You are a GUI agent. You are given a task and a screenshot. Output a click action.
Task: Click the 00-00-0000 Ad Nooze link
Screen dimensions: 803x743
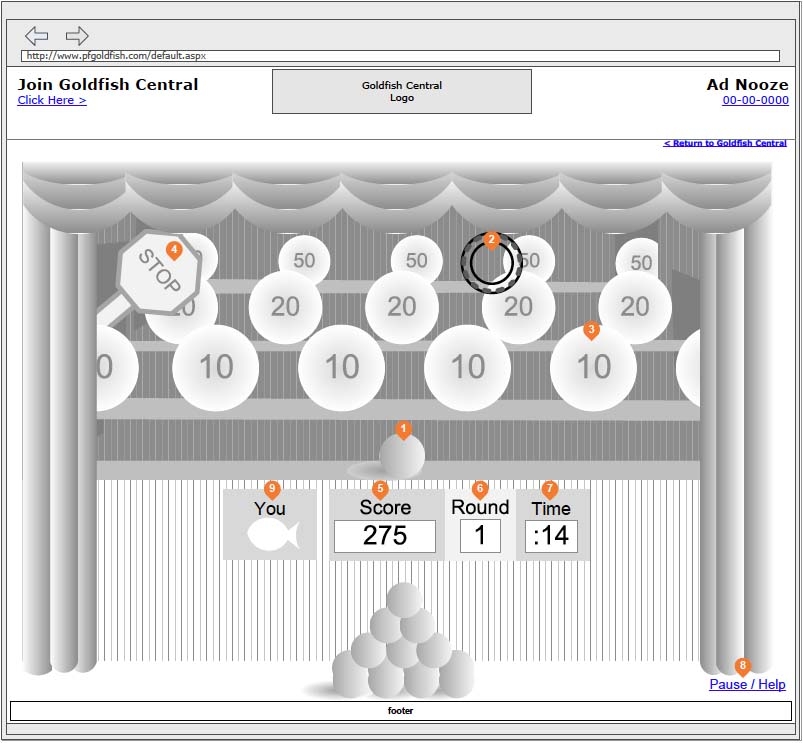pos(755,100)
